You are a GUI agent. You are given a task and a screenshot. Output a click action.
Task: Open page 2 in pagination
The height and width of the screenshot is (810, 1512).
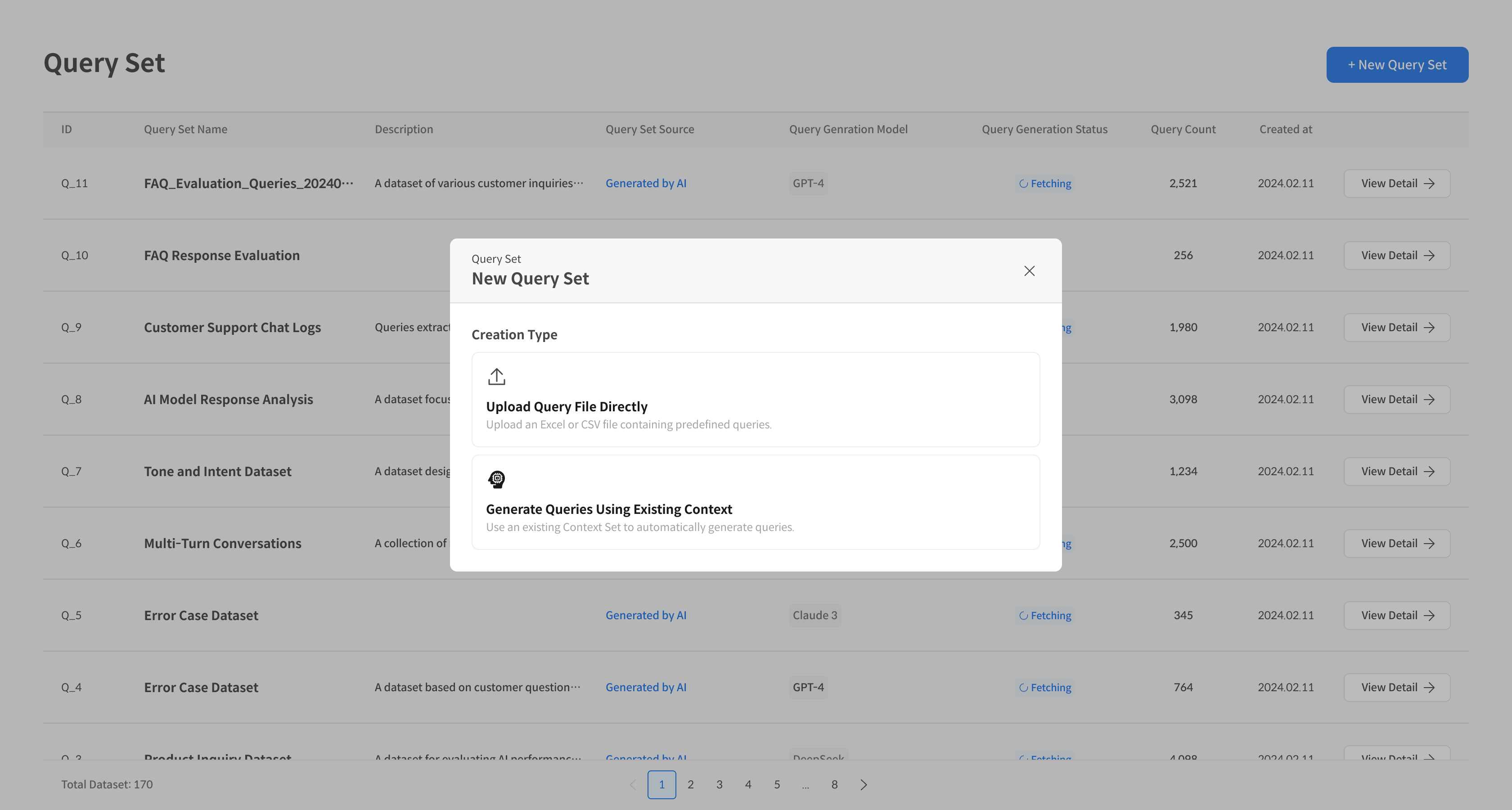(690, 785)
